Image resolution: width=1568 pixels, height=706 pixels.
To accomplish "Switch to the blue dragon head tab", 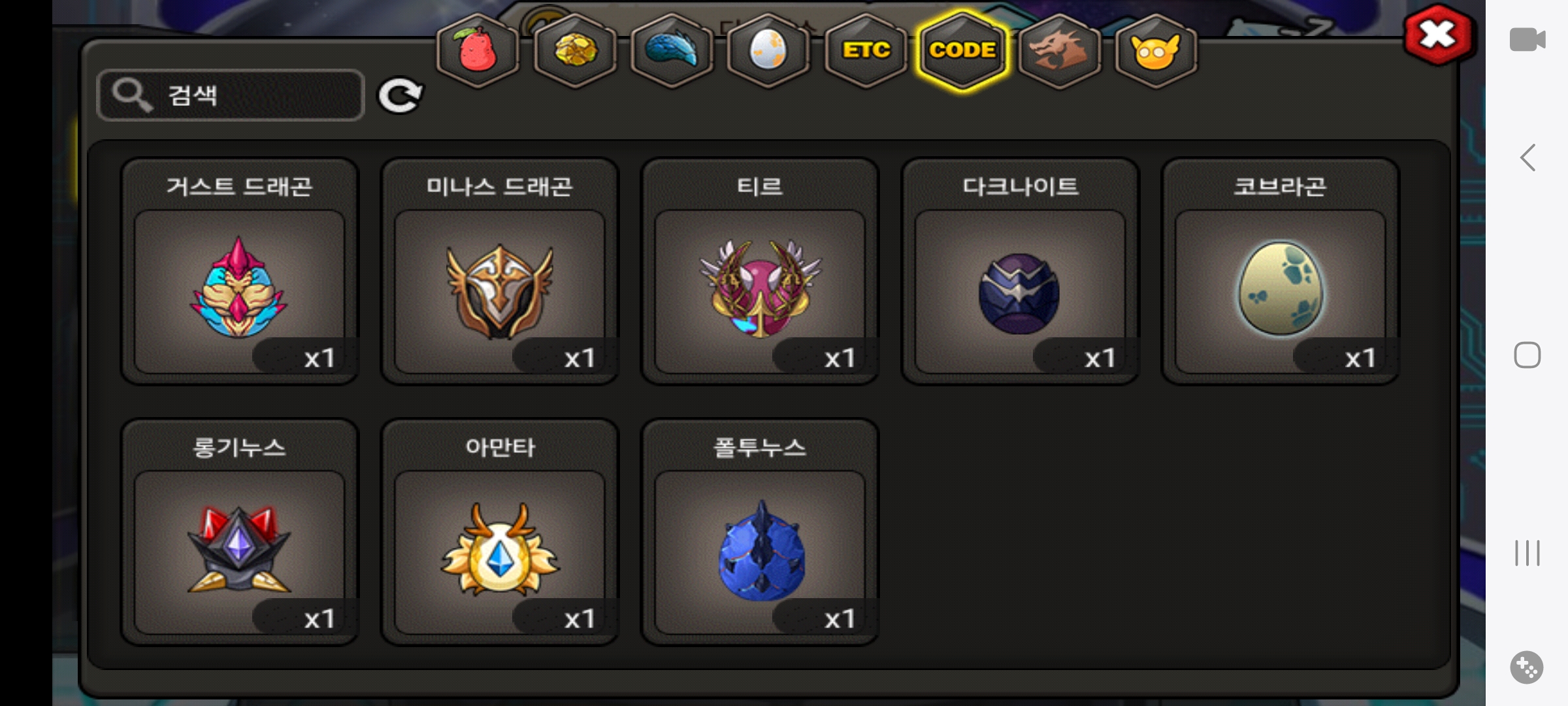I will [672, 50].
